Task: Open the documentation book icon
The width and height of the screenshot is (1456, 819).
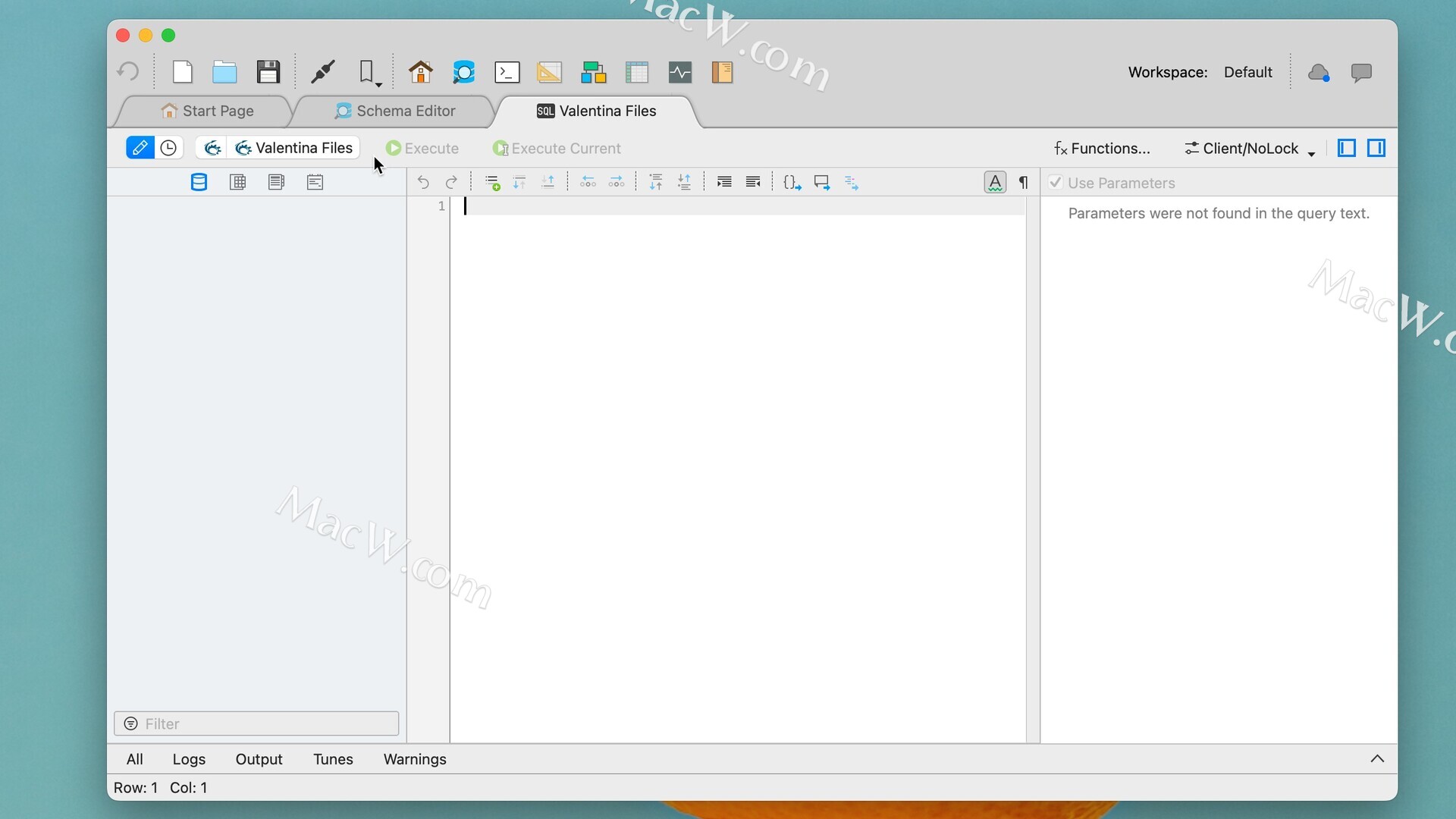Action: (x=722, y=72)
